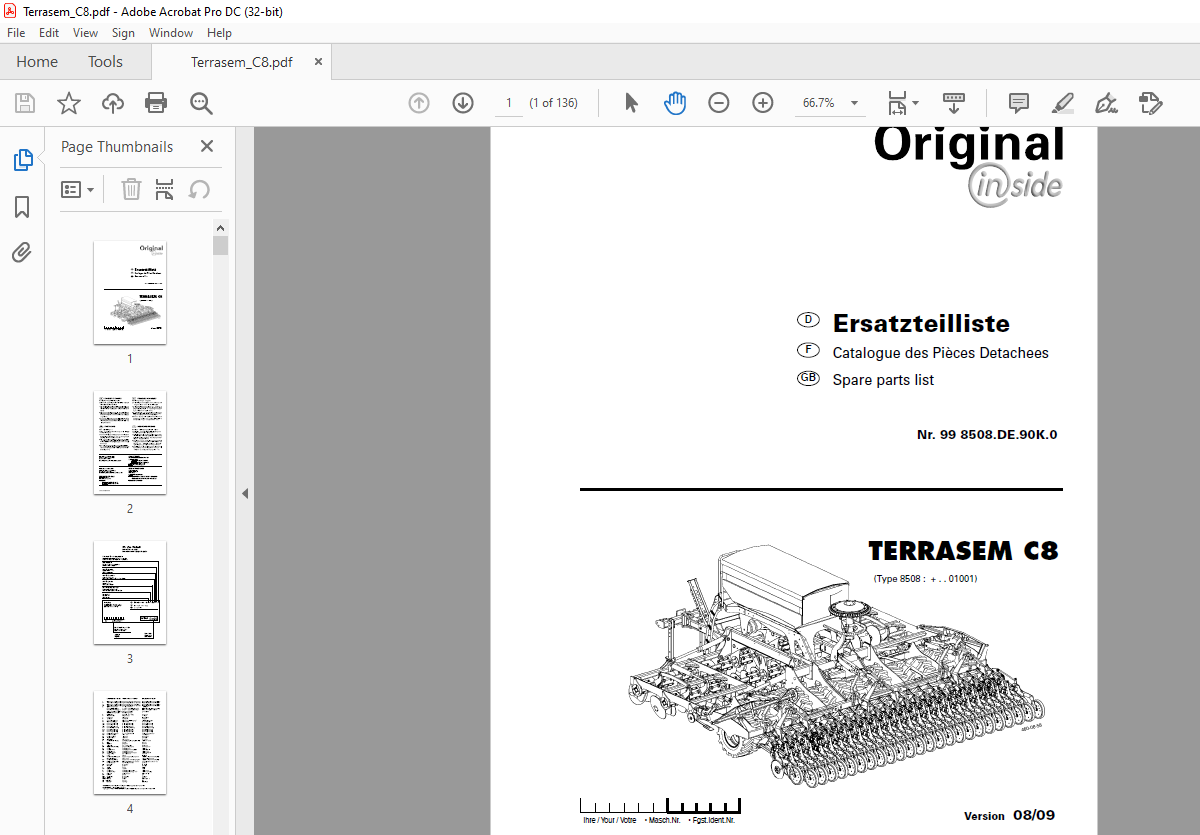The width and height of the screenshot is (1200, 835).
Task: Click the 66.7% zoom value field
Action: pos(818,103)
